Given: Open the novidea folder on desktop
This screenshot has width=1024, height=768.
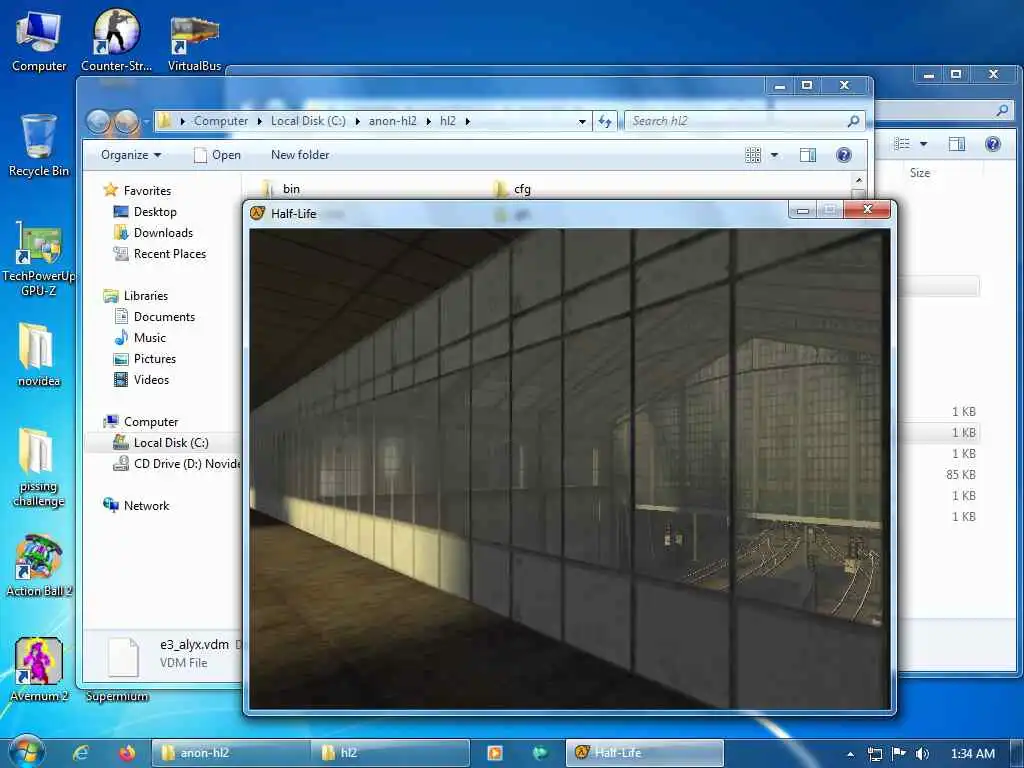Looking at the screenshot, I should tap(39, 355).
